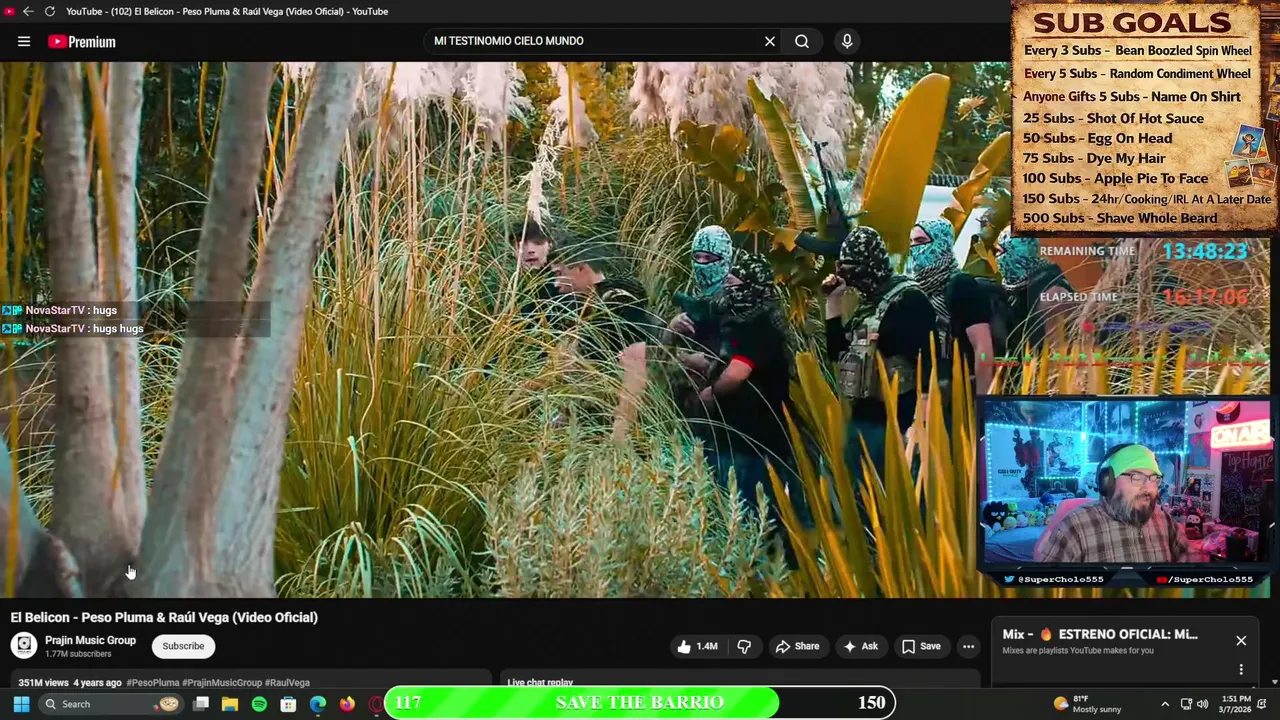Screen dimensions: 1280x720
Task: Open the Mix ESTRENO OFICIAL playlist title
Action: pos(1100,634)
